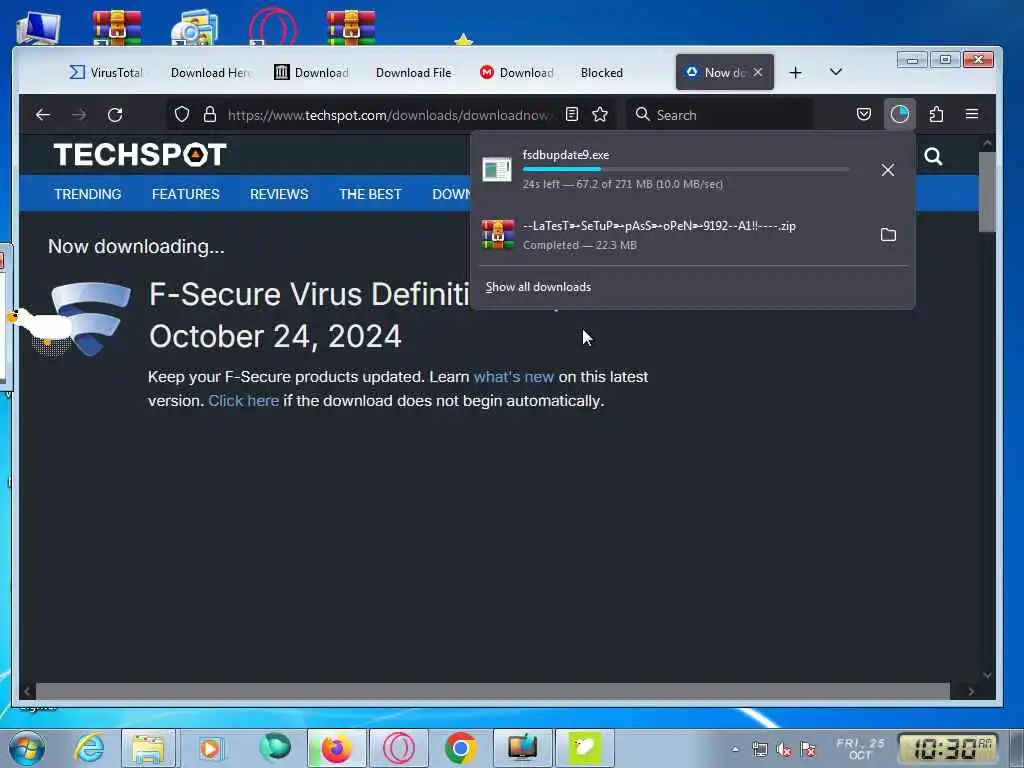This screenshot has width=1024, height=768.
Task: Open the Opera desktop shortcut
Action: point(273,26)
